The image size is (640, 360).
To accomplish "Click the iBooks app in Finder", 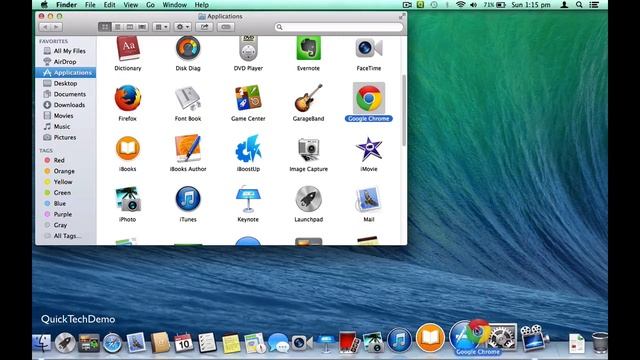I will click(x=128, y=149).
